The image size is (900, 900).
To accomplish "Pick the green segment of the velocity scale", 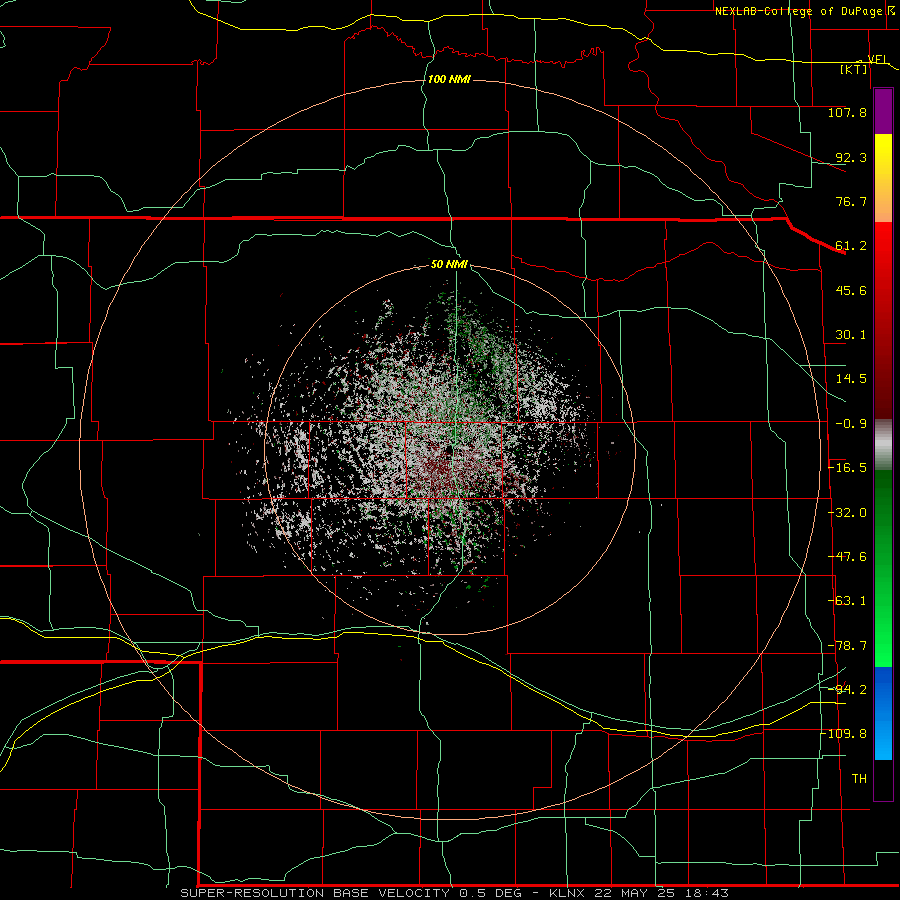I will tap(883, 568).
